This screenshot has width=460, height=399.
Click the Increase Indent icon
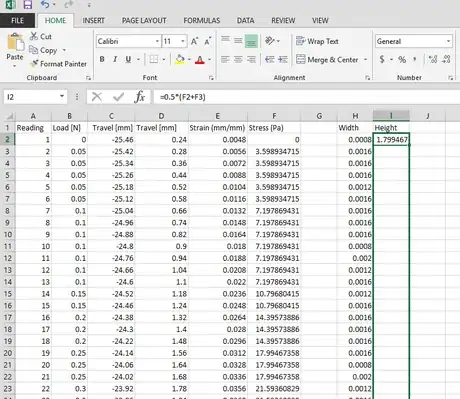pos(283,60)
